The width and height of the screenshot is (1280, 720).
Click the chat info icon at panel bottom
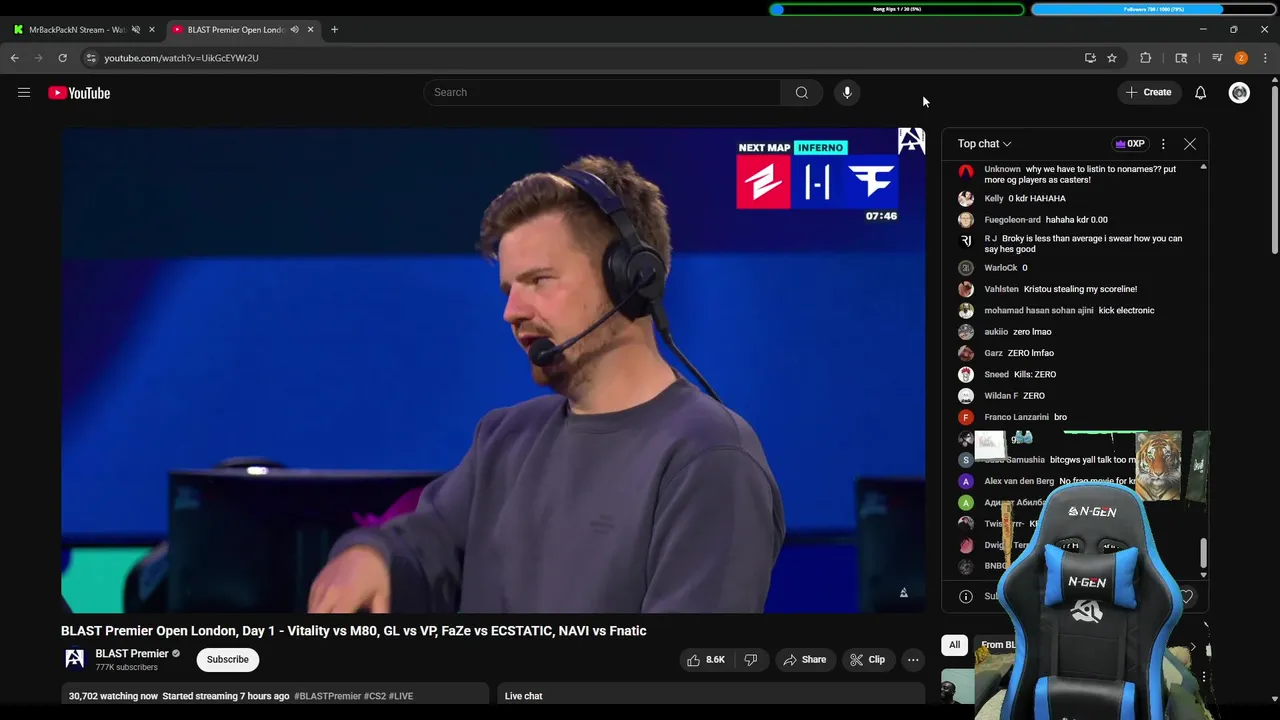tap(966, 596)
